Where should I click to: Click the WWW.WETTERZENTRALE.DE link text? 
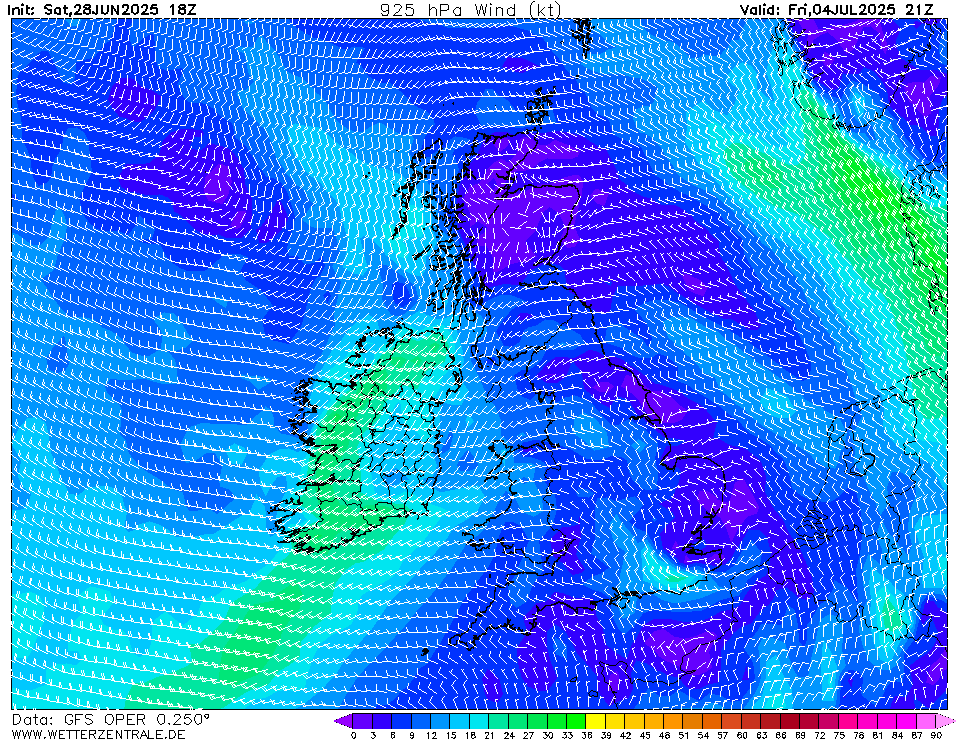pos(98,734)
